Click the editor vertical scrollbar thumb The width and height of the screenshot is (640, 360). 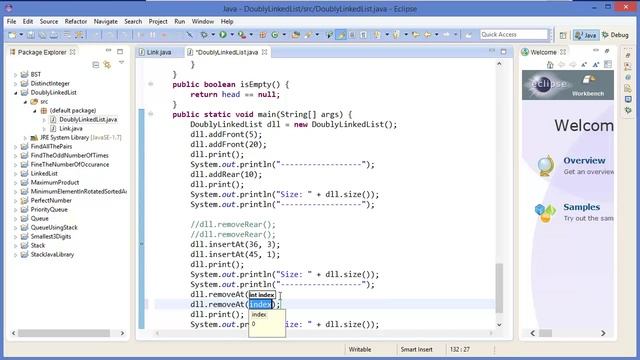point(499,288)
